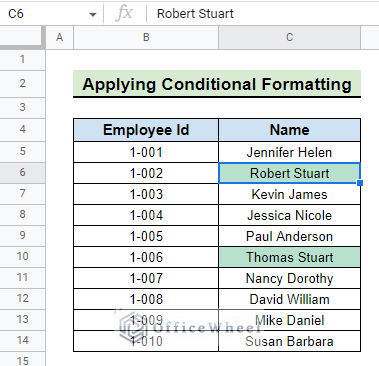Screen dimensions: 379x366
Task: Select row 8 header
Action: (22, 215)
